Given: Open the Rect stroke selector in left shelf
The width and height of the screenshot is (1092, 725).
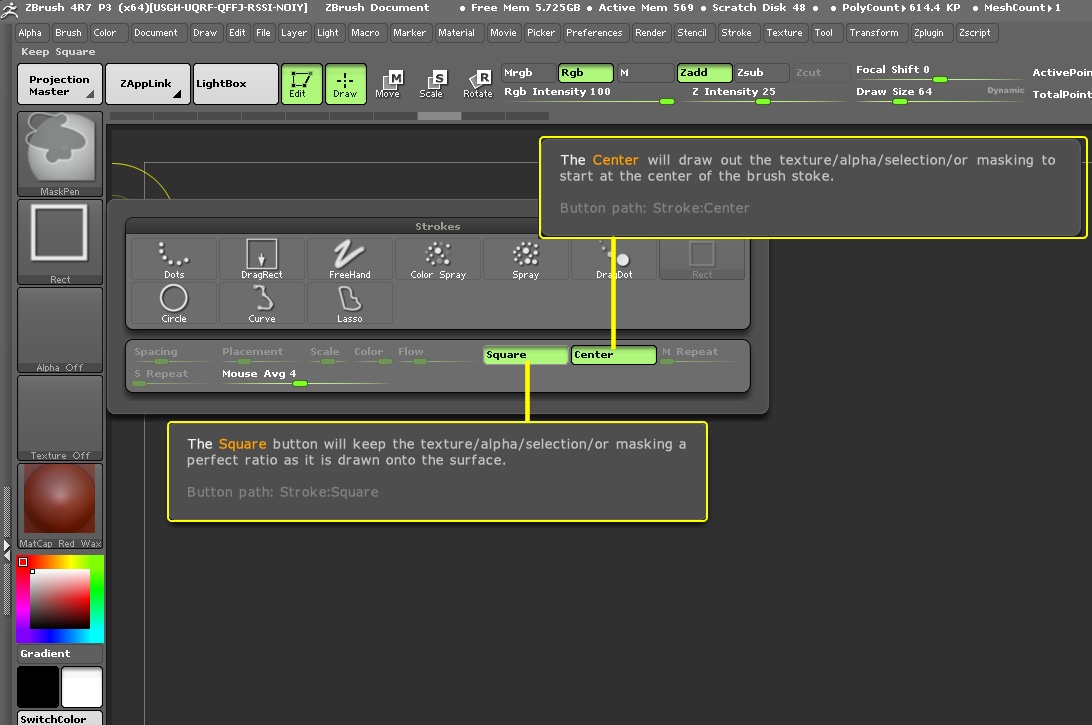Looking at the screenshot, I should tap(60, 242).
